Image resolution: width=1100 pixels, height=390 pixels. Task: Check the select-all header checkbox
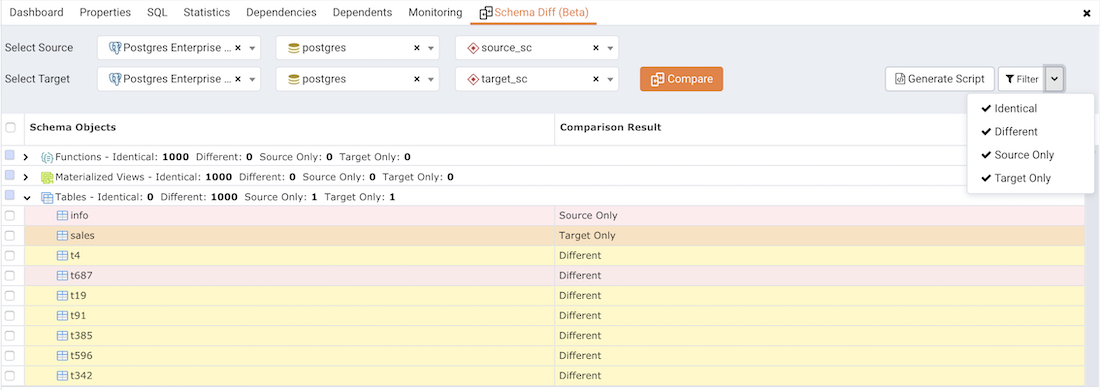[10, 128]
